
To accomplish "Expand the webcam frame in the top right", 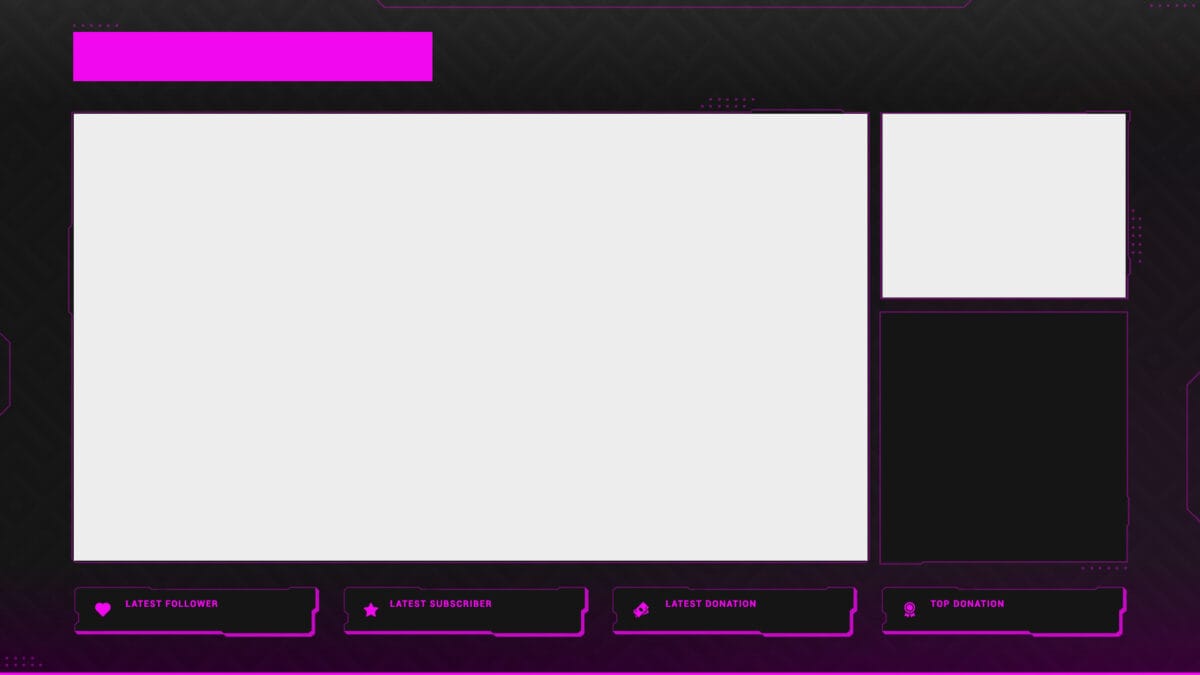I will click(1003, 203).
